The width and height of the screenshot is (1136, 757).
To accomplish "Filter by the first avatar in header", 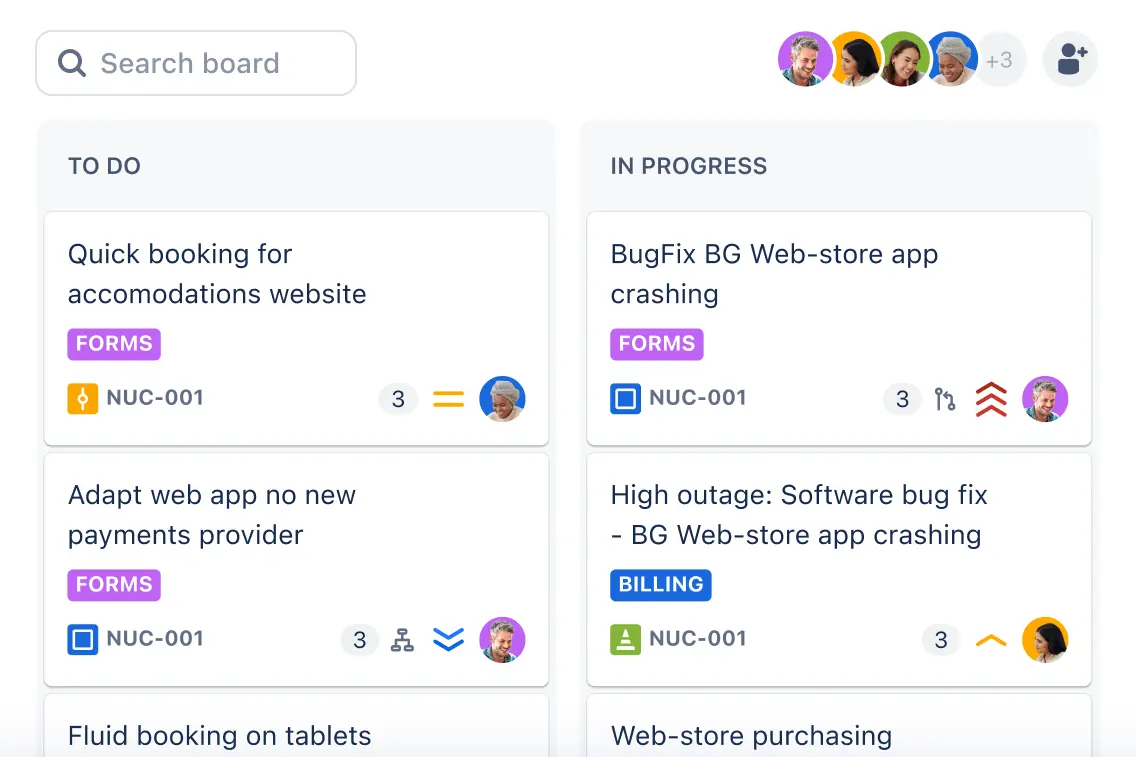I will pyautogui.click(x=804, y=60).
